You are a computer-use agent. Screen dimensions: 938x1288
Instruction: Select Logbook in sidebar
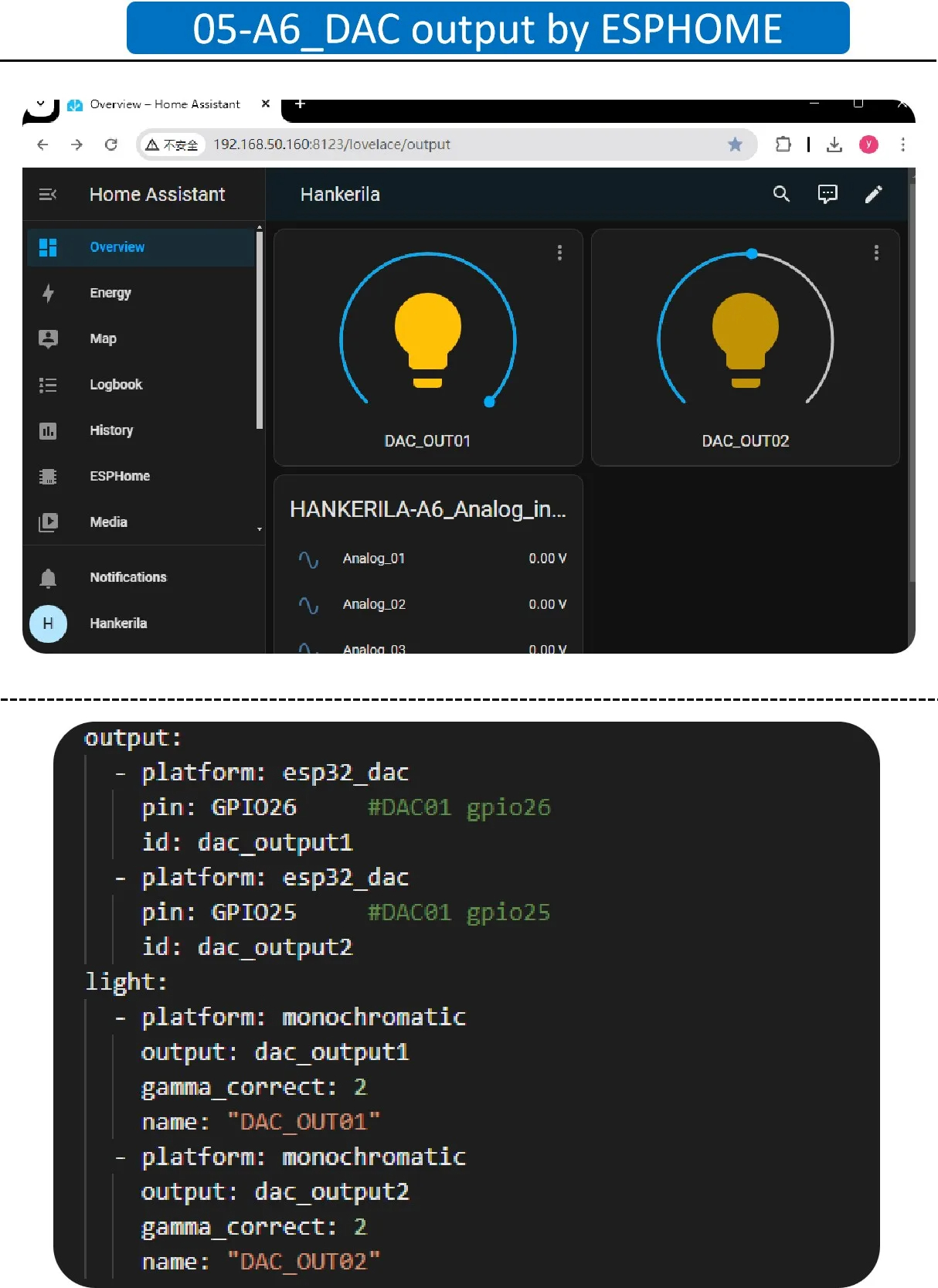click(116, 385)
